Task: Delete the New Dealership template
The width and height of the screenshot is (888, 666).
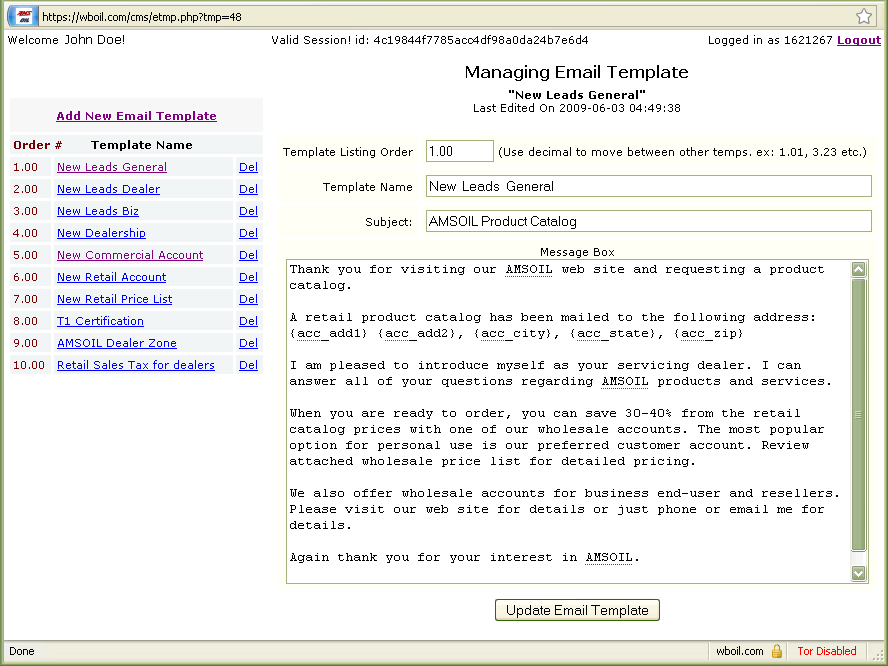Action: click(248, 233)
